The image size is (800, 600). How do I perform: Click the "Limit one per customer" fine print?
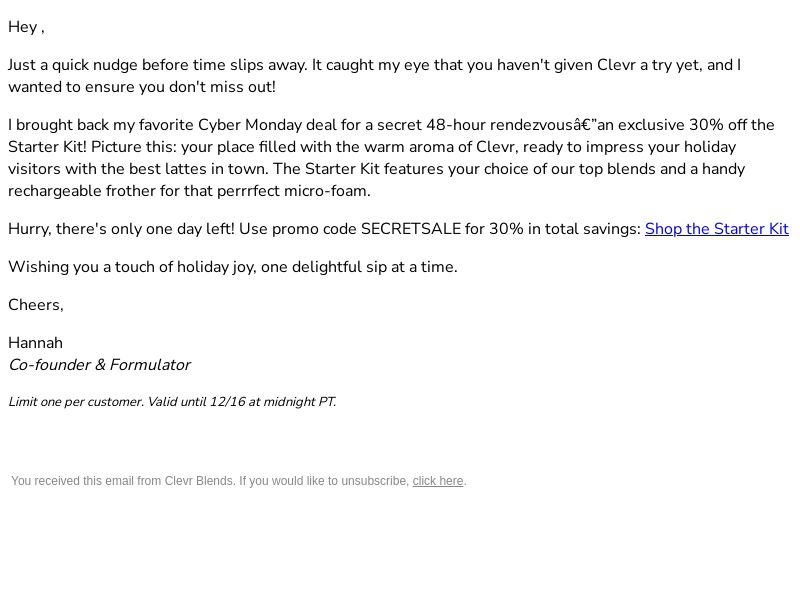click(x=76, y=402)
